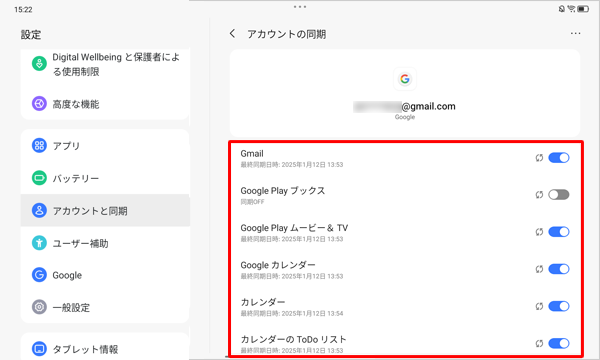Image resolution: width=600 pixels, height=360 pixels.
Task: Tap sync icon for Google Play ムービー& TV
Action: [x=539, y=232]
